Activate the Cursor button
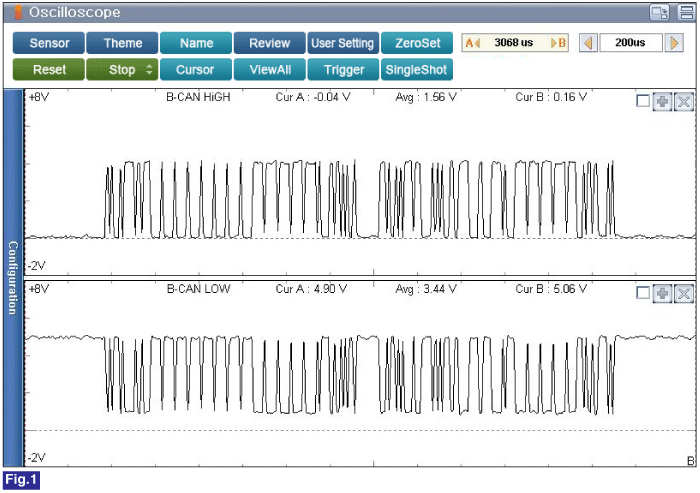The height and width of the screenshot is (493, 700). [x=196, y=70]
